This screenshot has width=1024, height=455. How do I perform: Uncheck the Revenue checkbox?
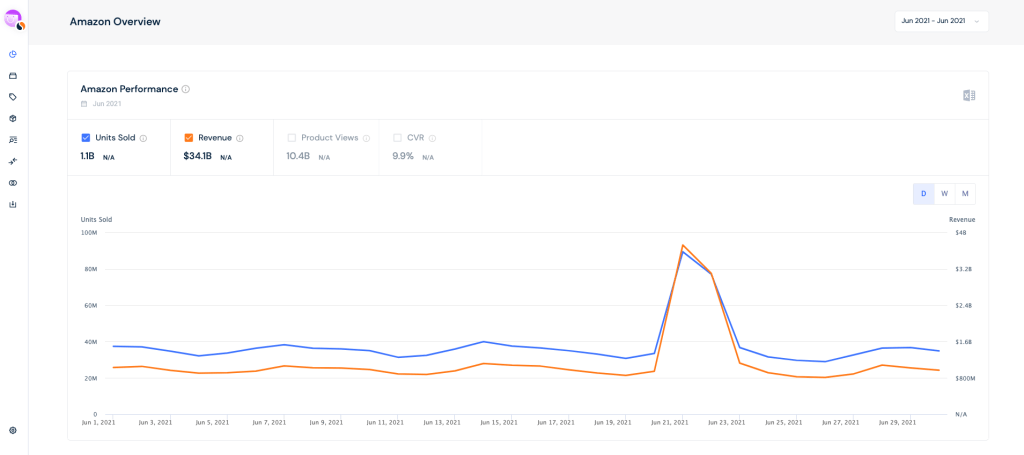click(189, 138)
